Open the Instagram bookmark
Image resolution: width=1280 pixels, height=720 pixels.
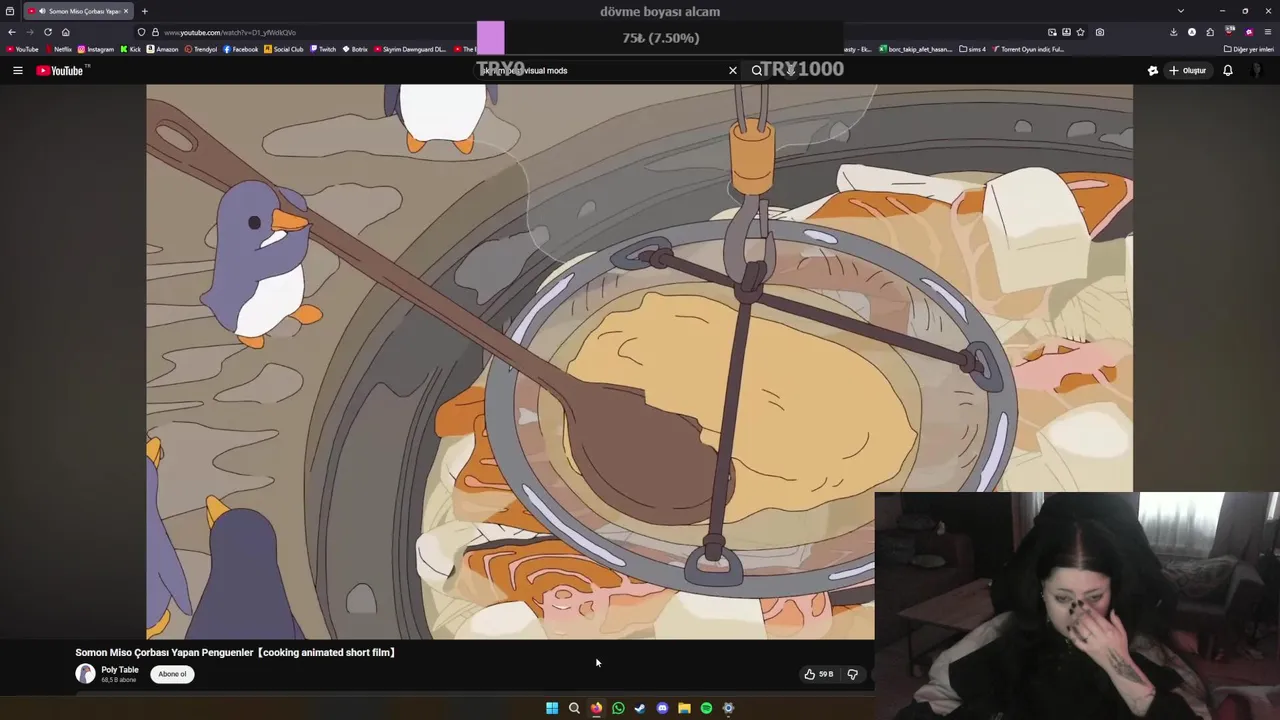96,49
